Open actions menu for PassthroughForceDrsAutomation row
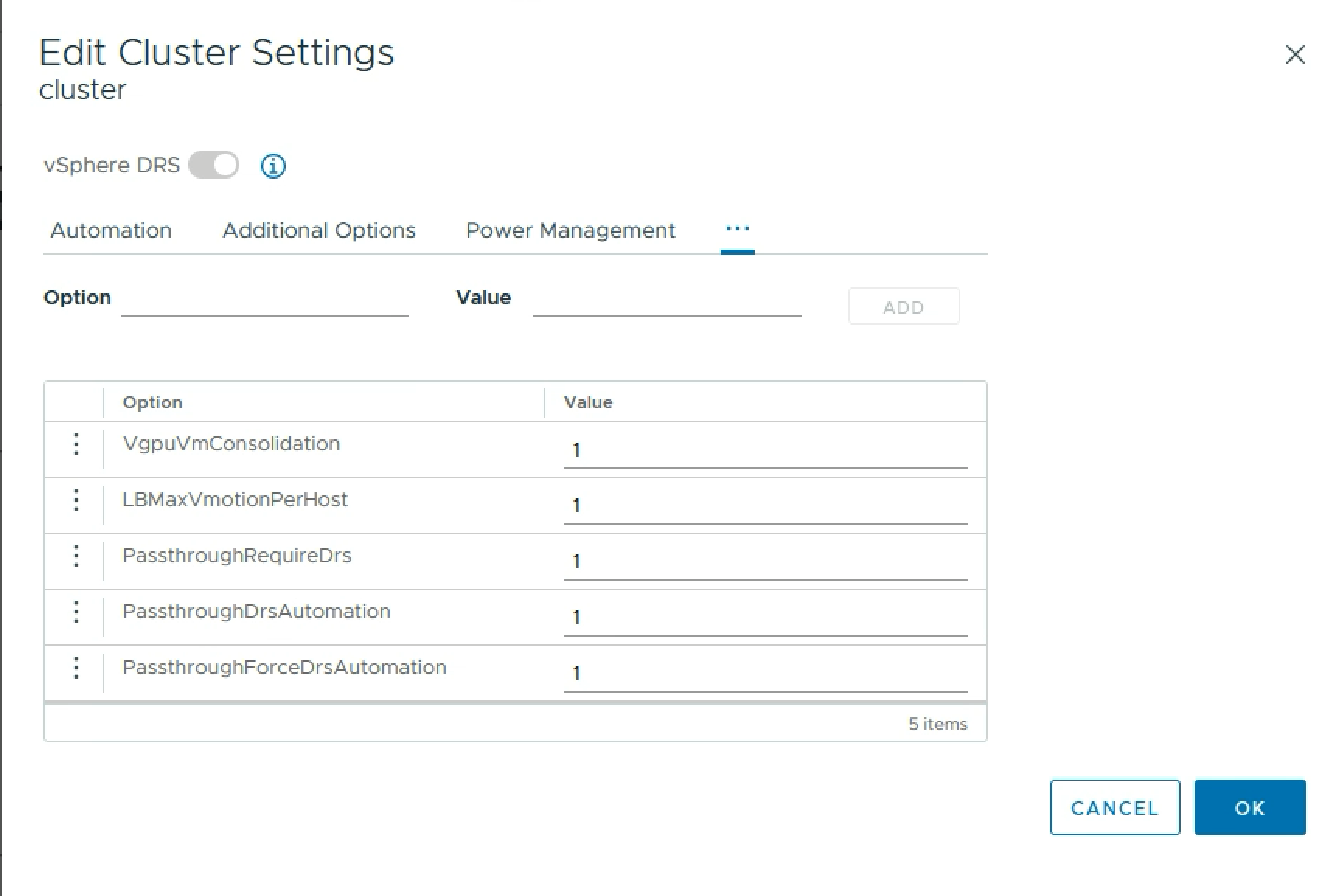Image resolution: width=1336 pixels, height=896 pixels. pos(75,668)
